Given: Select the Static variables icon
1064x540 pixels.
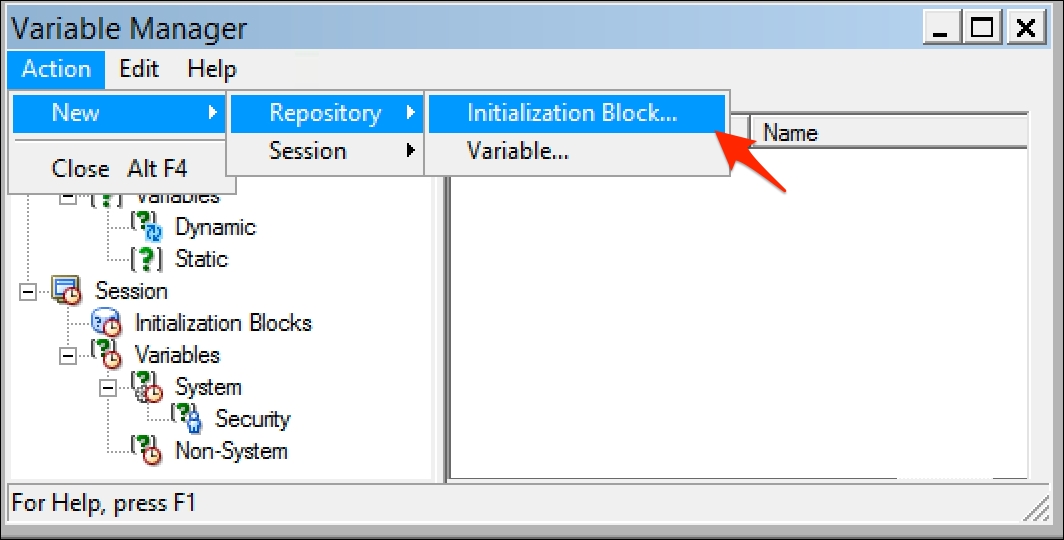Looking at the screenshot, I should coord(147,258).
